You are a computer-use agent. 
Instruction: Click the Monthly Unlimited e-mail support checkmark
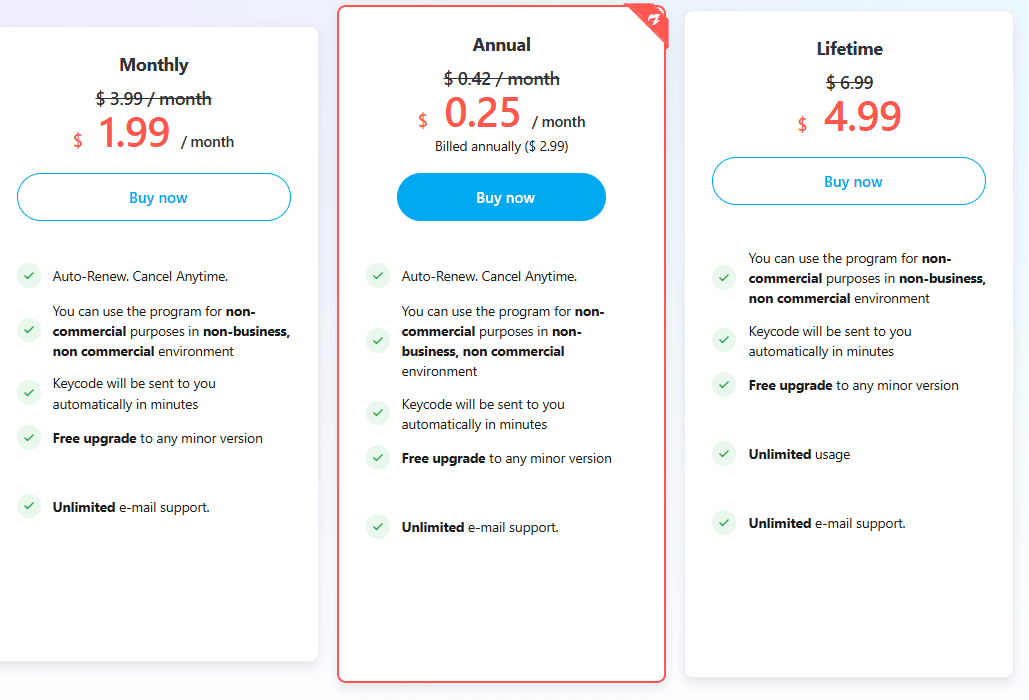pyautogui.click(x=29, y=507)
